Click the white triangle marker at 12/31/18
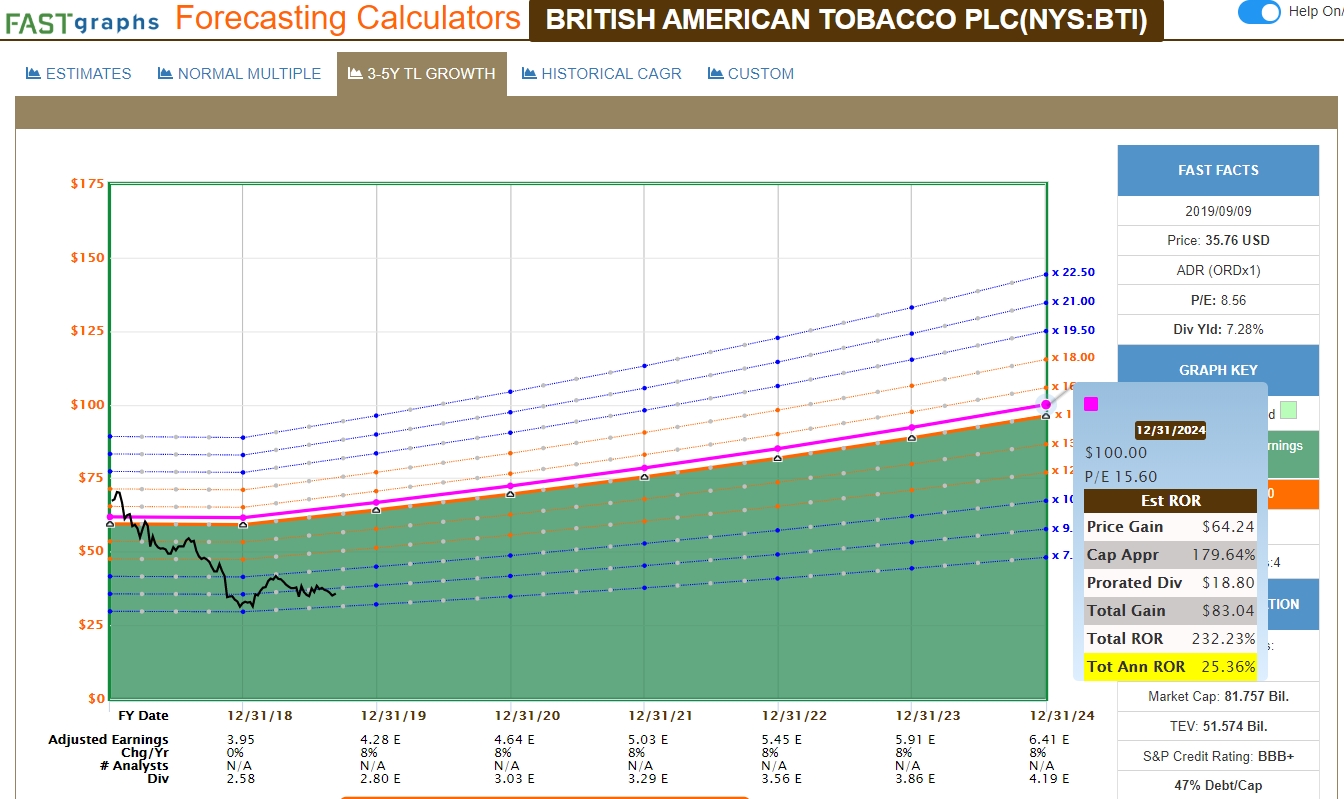1344x799 pixels. click(242, 524)
